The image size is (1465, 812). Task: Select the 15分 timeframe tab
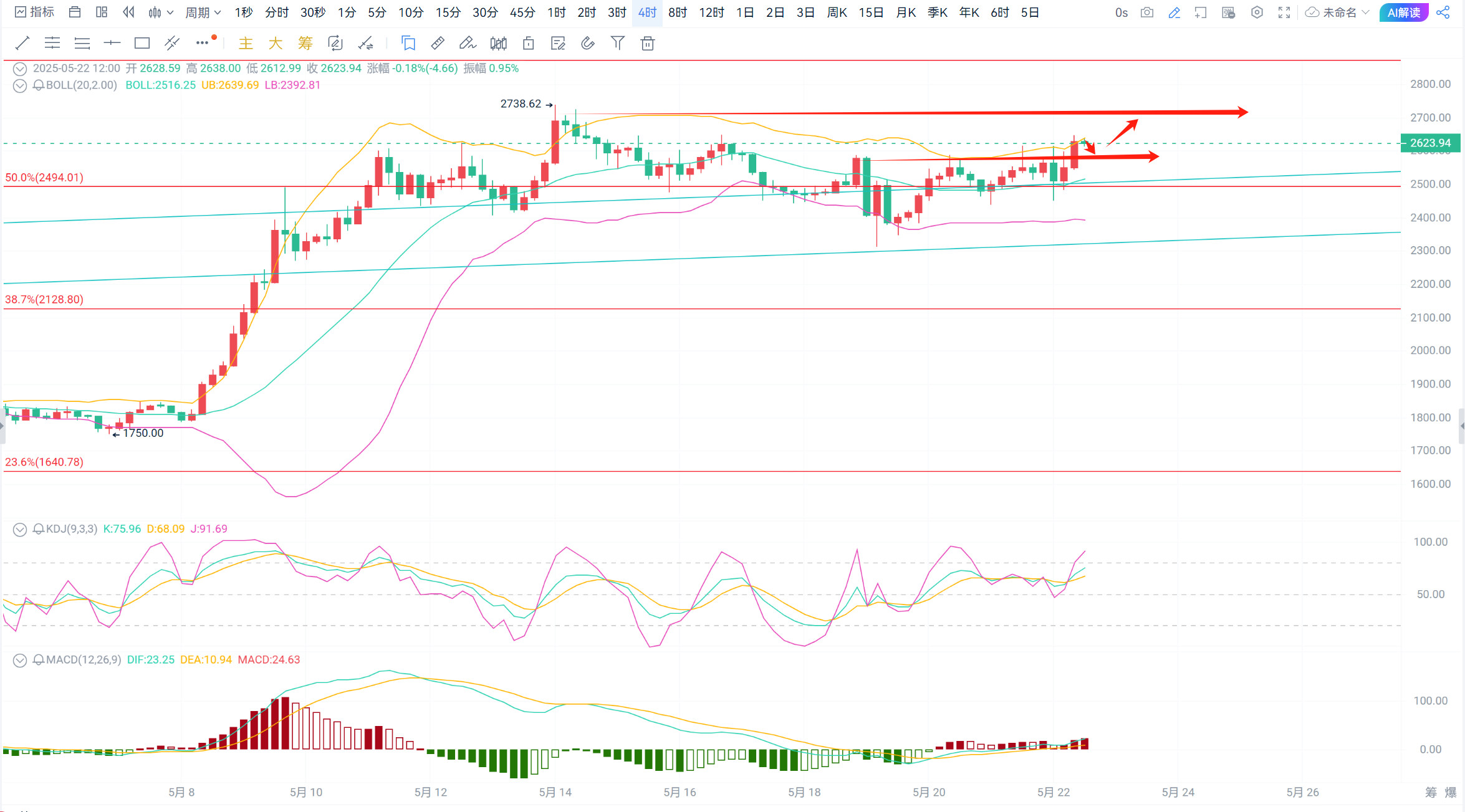point(448,12)
